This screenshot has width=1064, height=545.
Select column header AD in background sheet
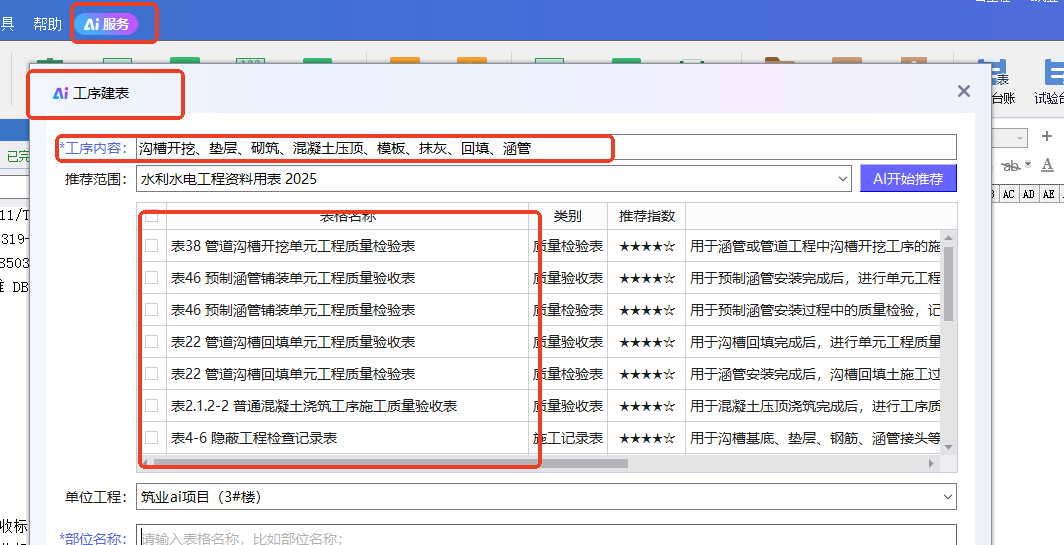(1029, 194)
